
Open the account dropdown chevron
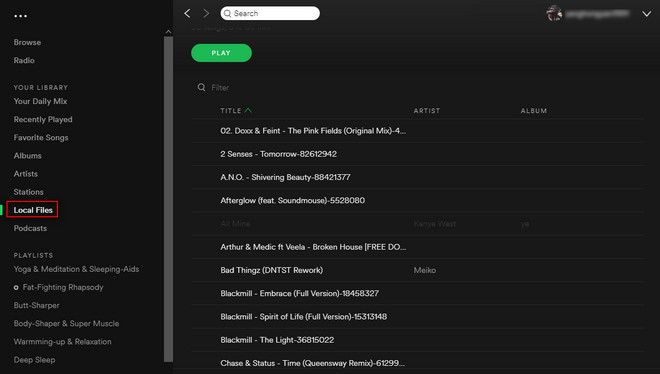pos(647,14)
